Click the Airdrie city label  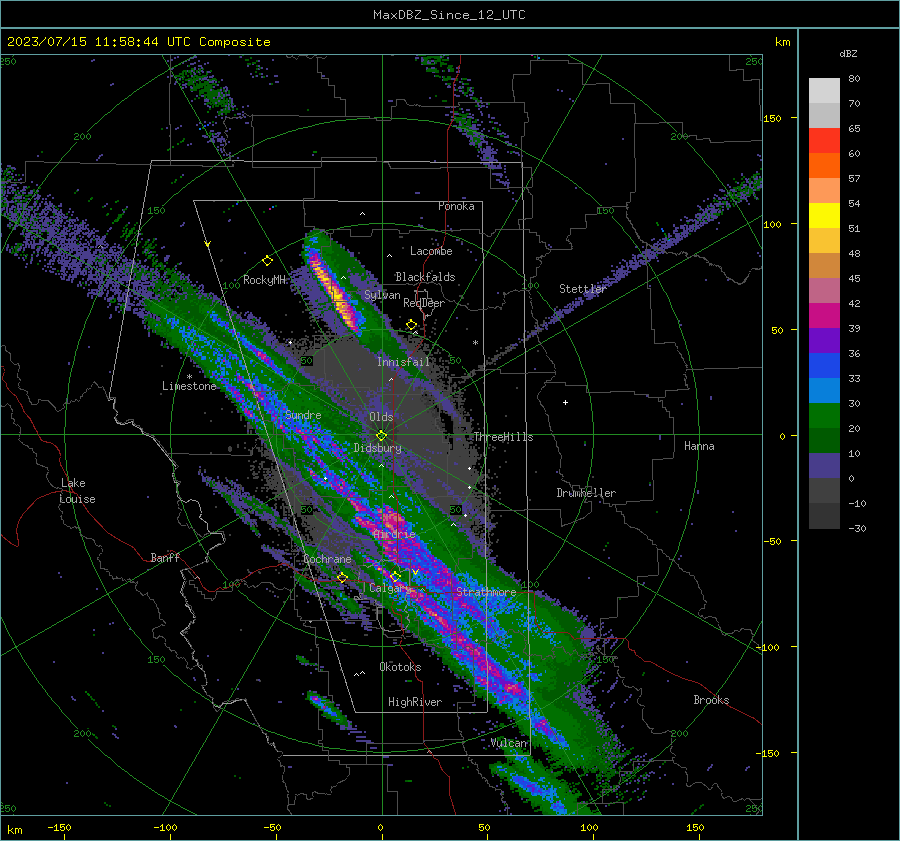click(394, 534)
